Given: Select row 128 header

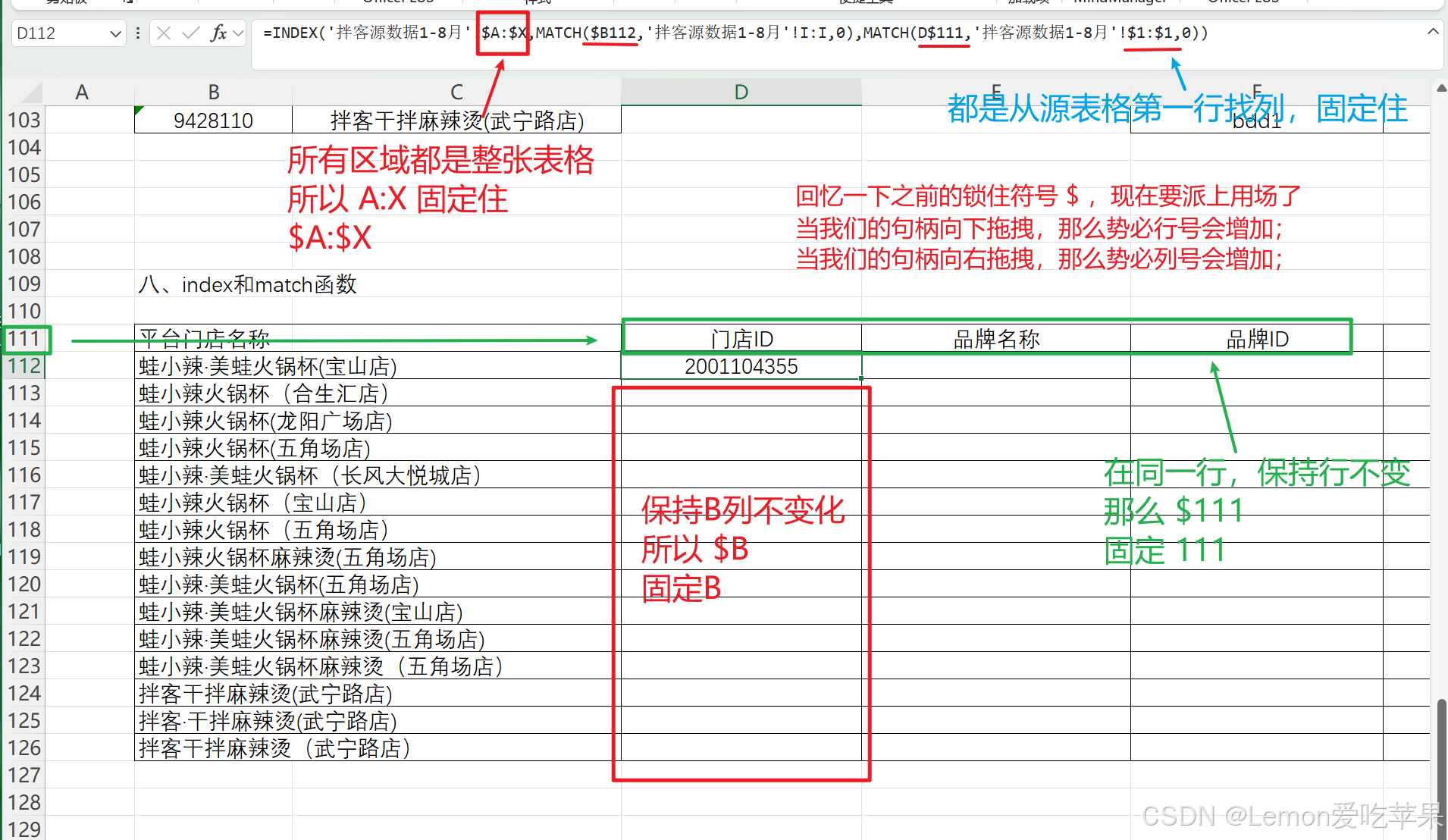Looking at the screenshot, I should 24,802.
